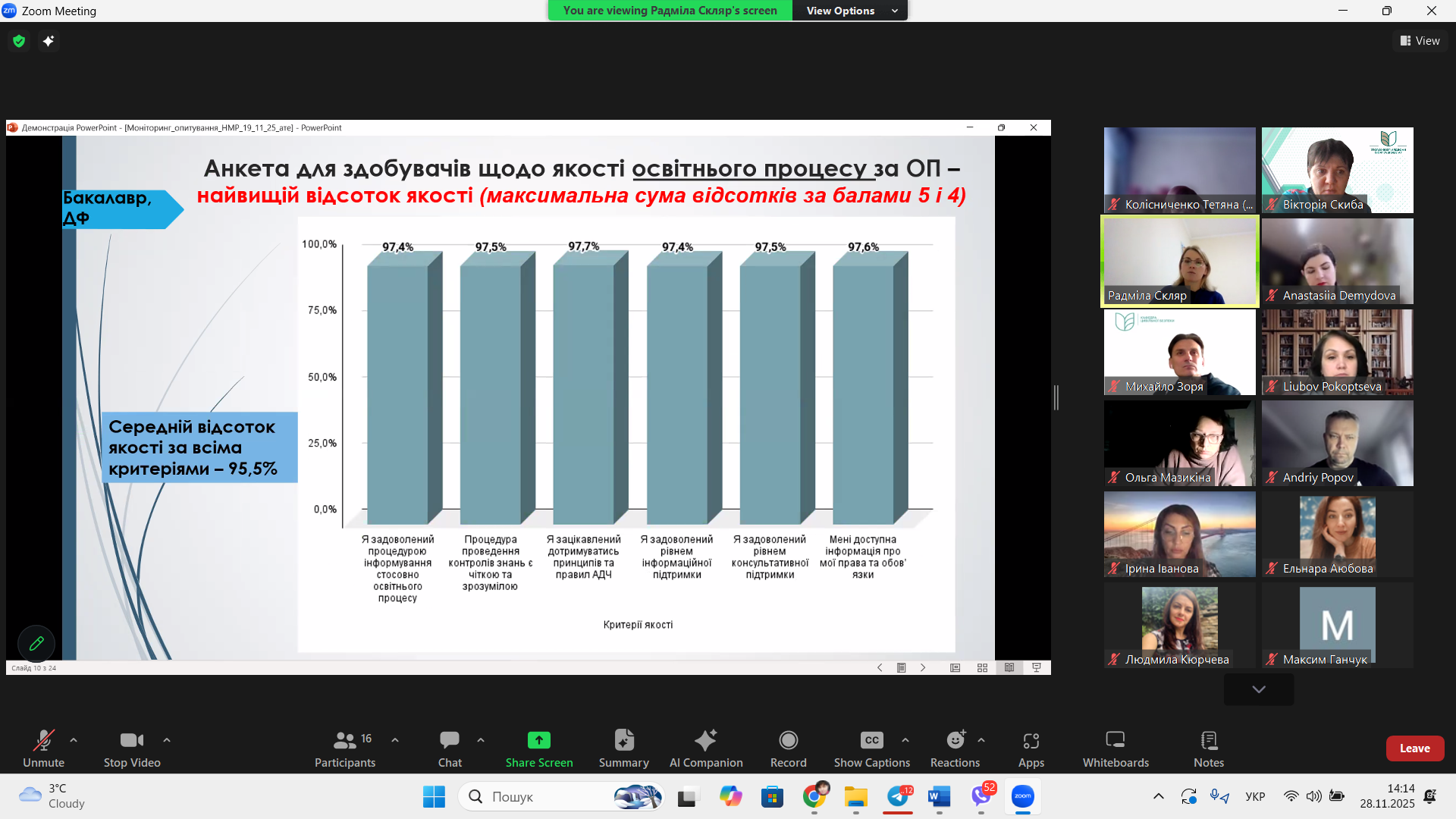The width and height of the screenshot is (1456, 819).
Task: Expand audio options arrow beside Unmute
Action: coord(74,740)
